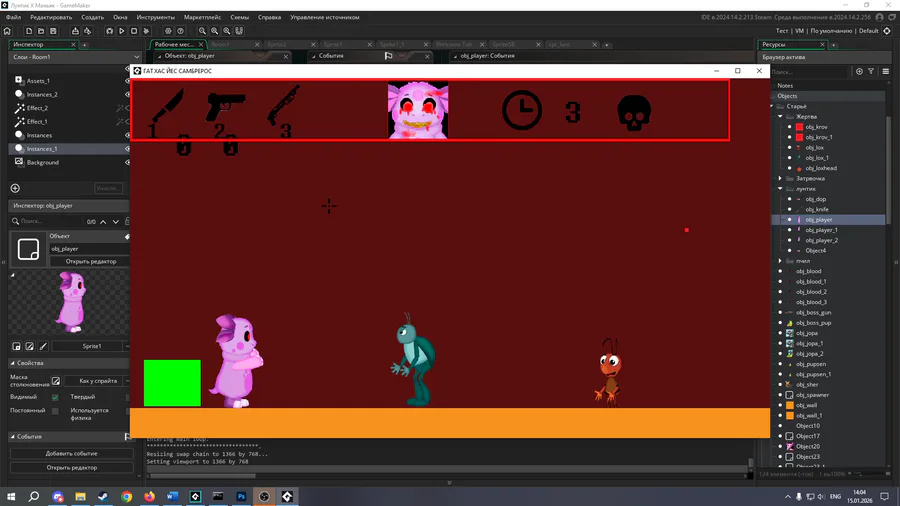Stop the running game via stop icon
The width and height of the screenshot is (900, 506).
point(134,31)
